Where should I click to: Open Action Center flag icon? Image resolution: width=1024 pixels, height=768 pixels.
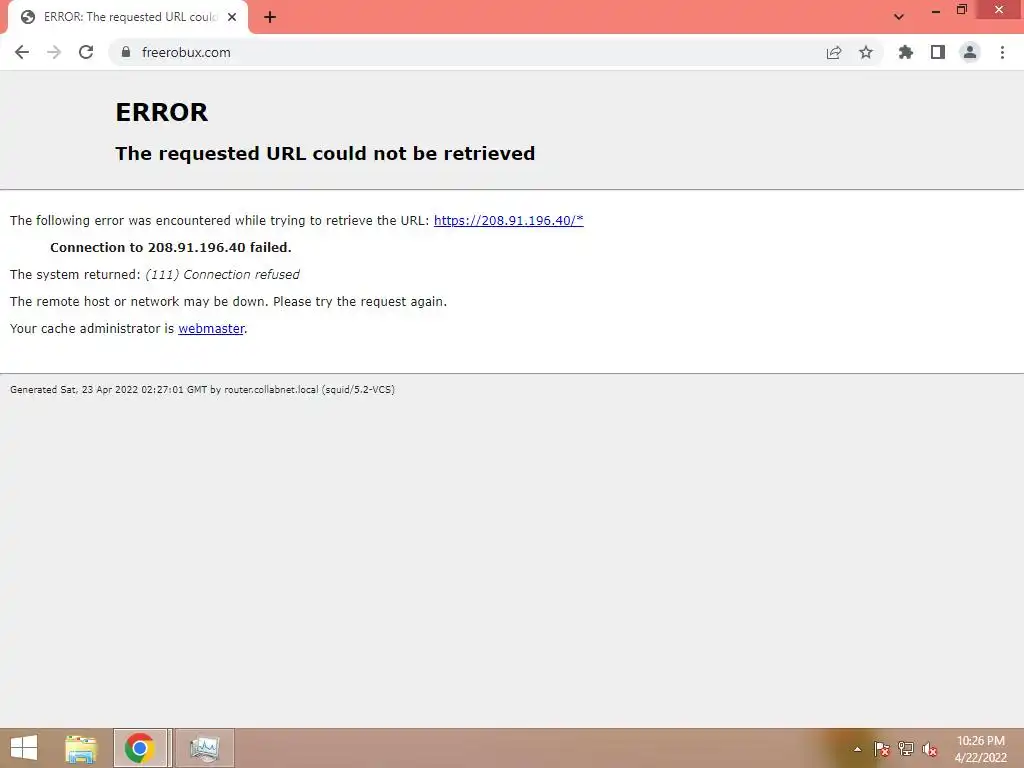point(881,749)
